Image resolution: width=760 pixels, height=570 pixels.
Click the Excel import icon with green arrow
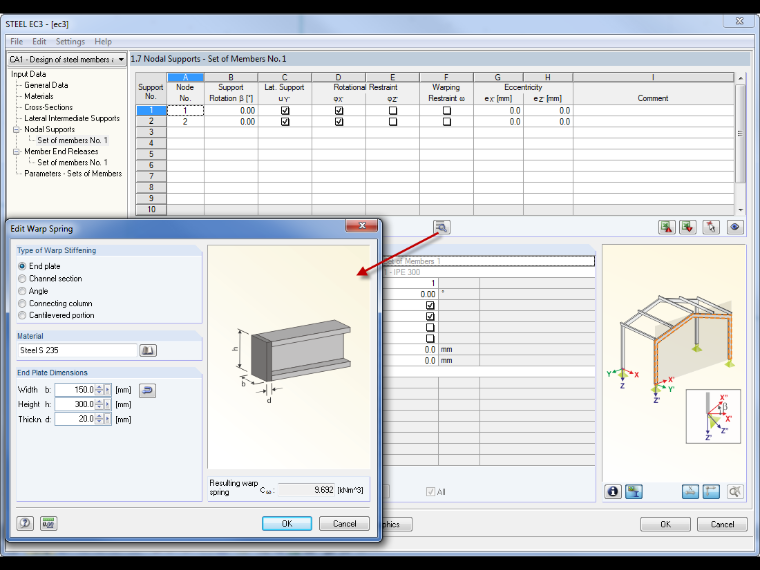[x=688, y=227]
